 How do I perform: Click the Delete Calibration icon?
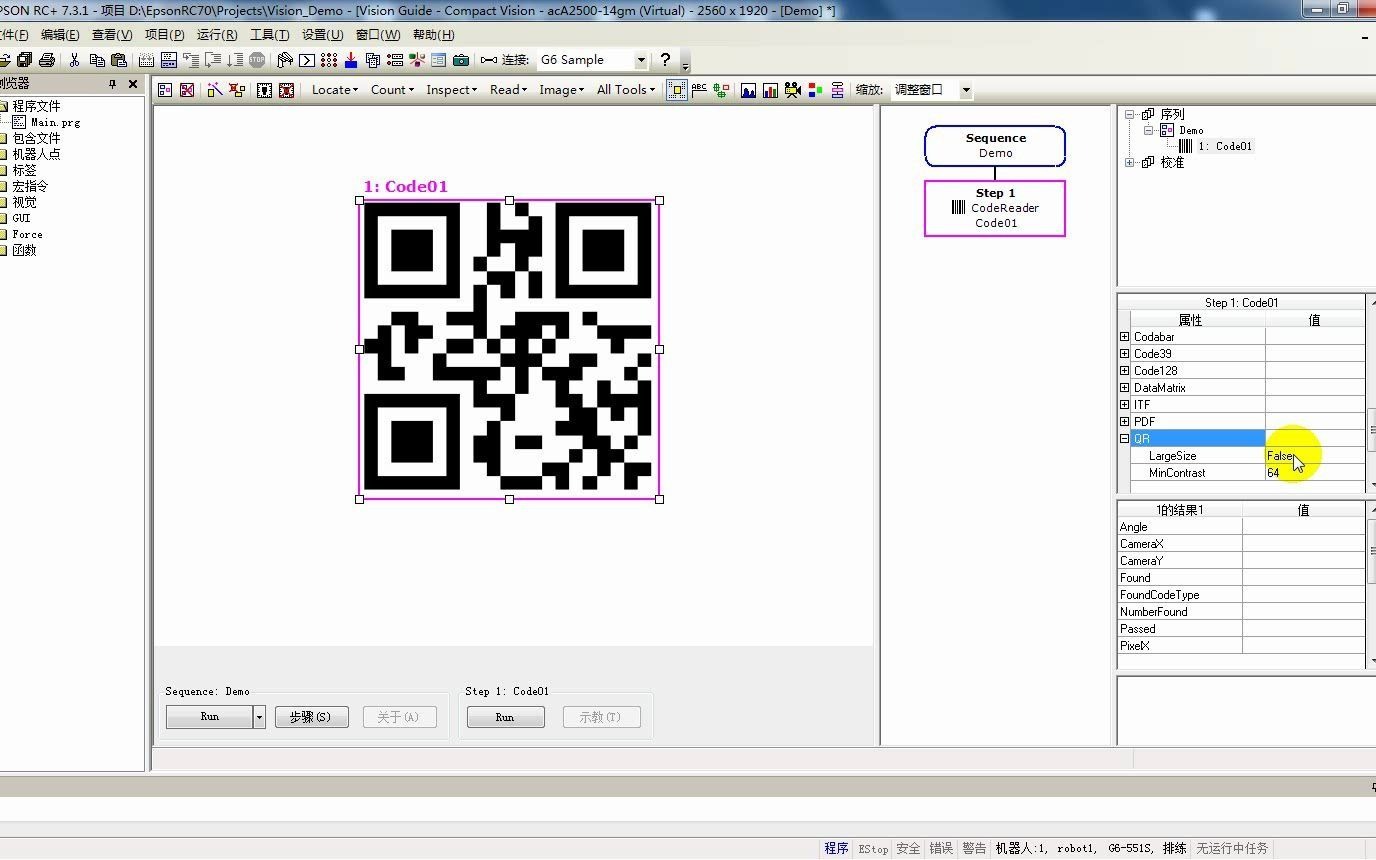tap(286, 90)
